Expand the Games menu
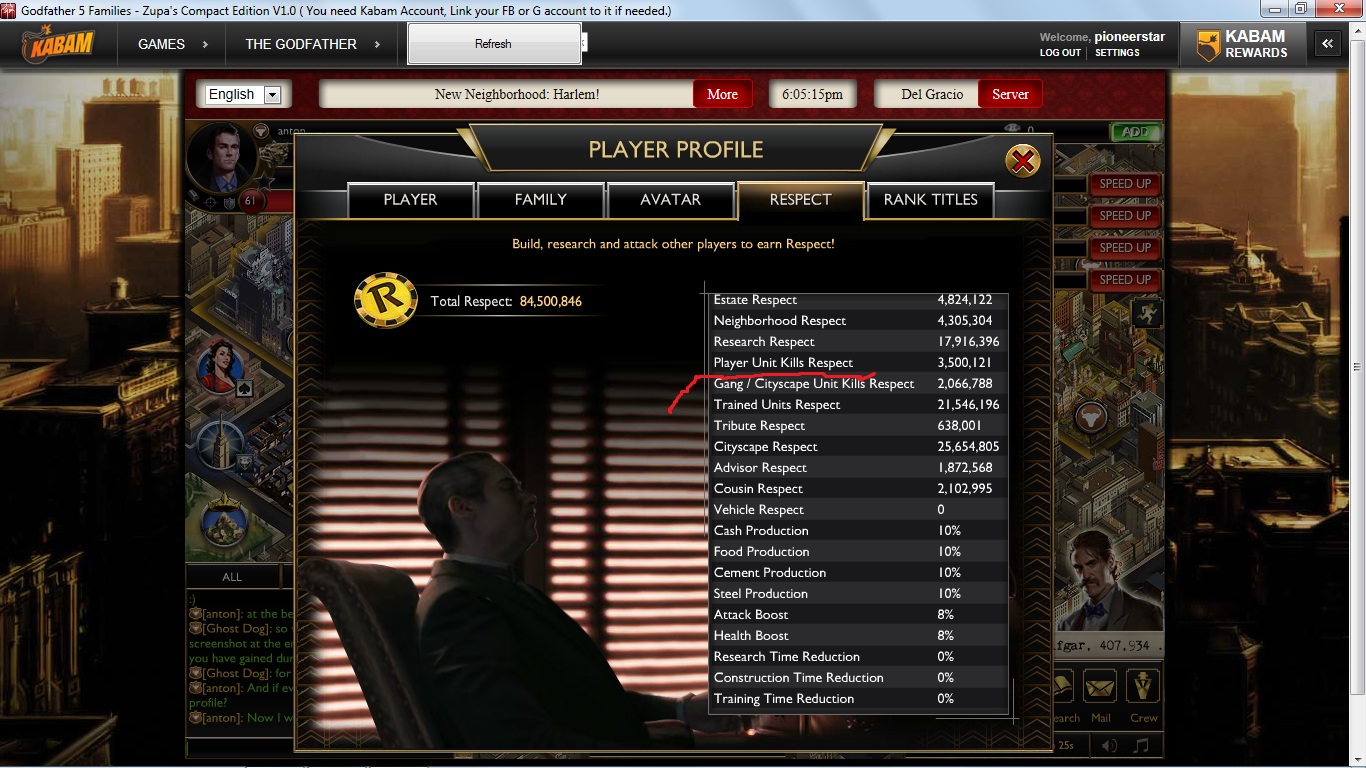Screen dimensions: 1366x768 [x=173, y=44]
